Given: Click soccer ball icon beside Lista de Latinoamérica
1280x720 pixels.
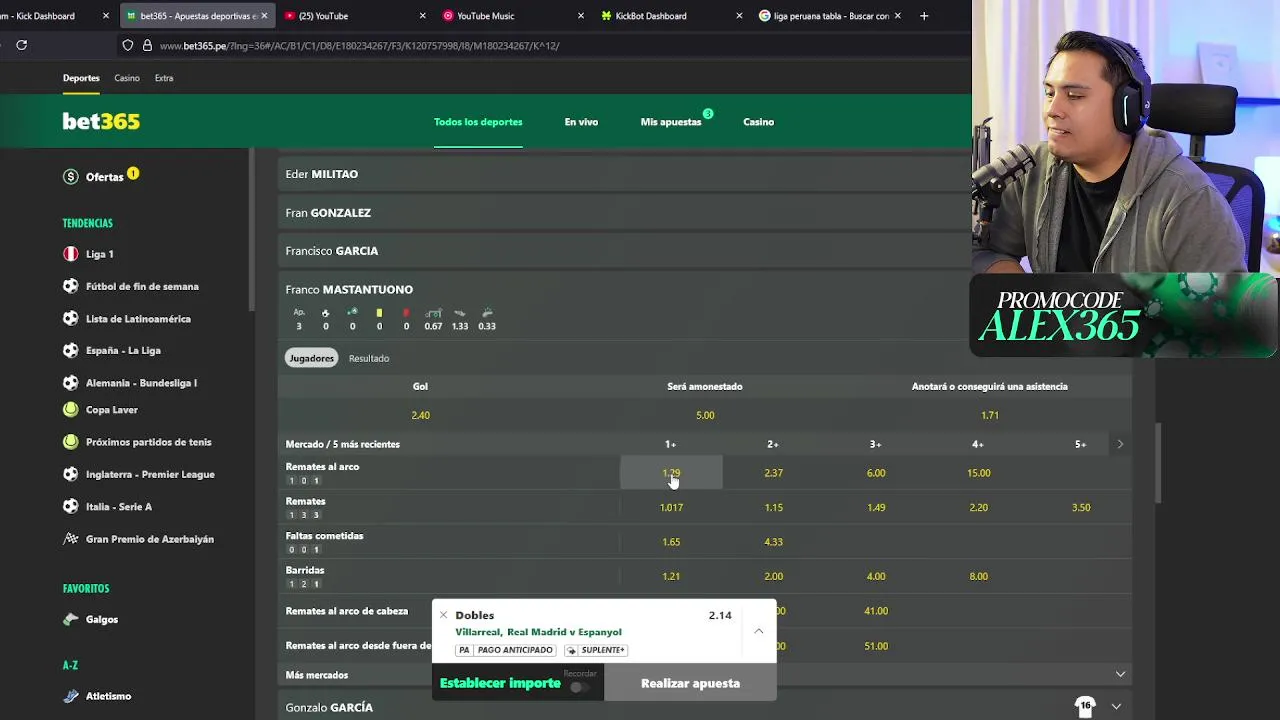Looking at the screenshot, I should [x=70, y=319].
